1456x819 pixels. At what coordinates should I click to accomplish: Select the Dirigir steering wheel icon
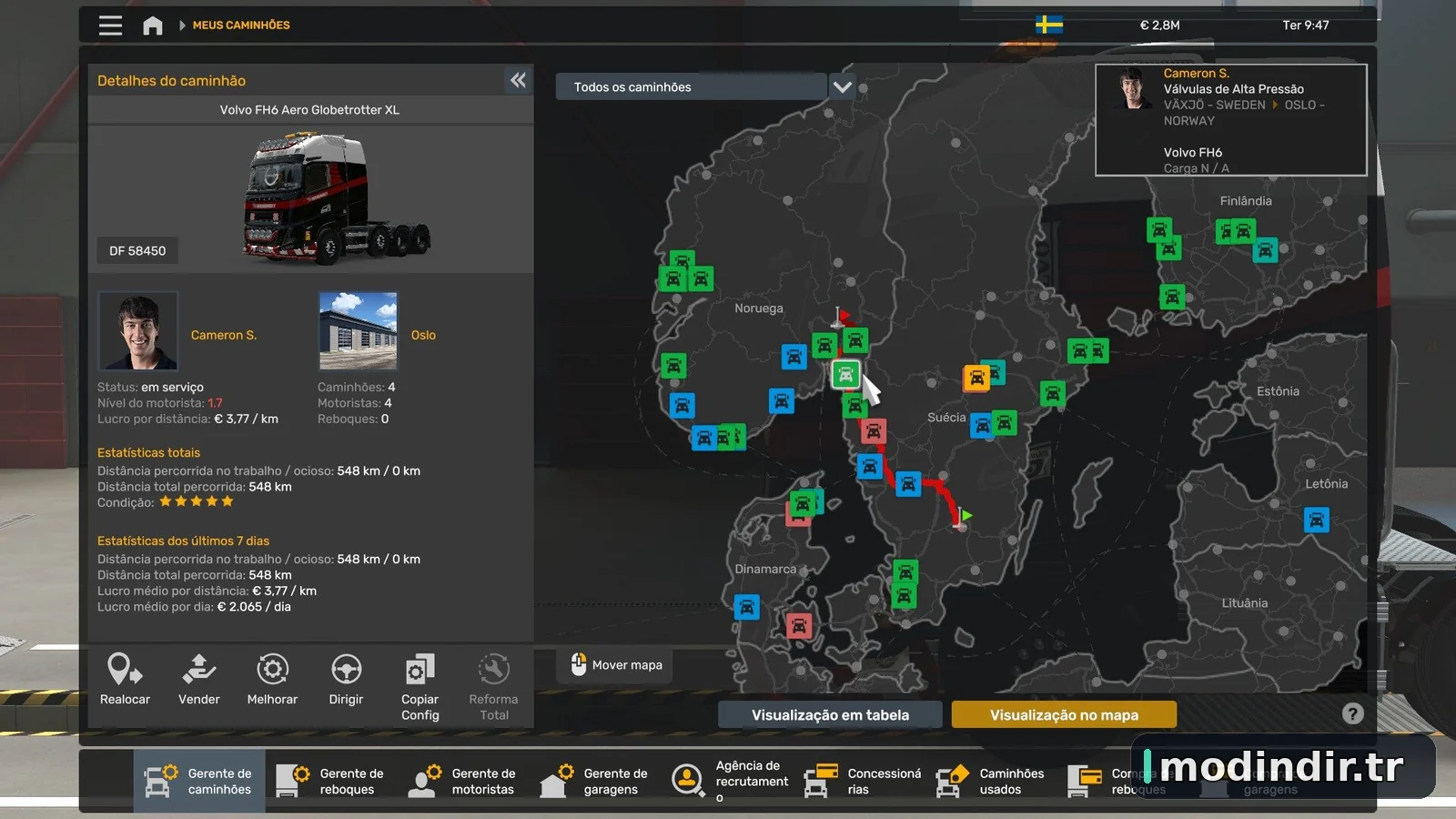pyautogui.click(x=346, y=669)
